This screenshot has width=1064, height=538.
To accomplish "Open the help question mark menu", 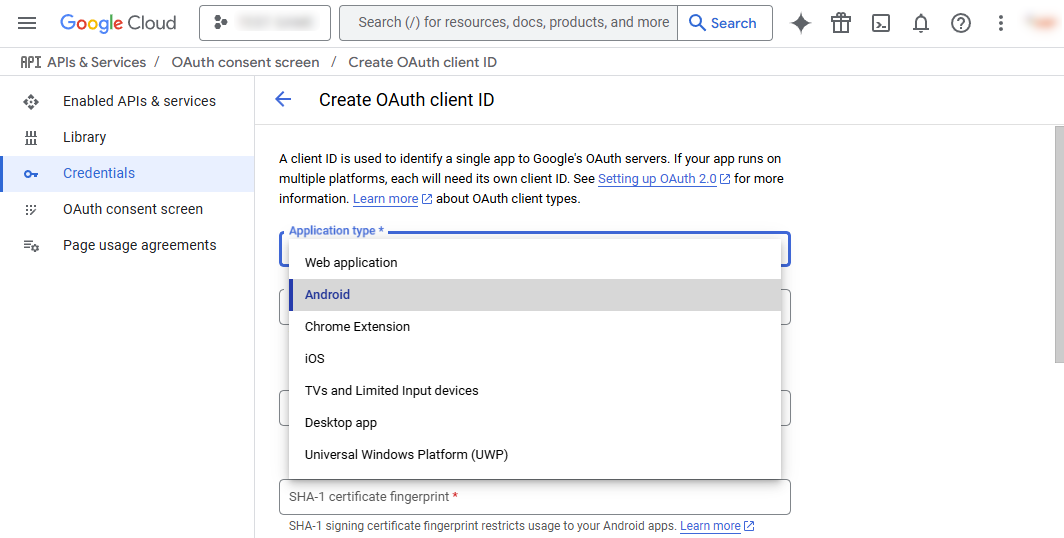I will [x=961, y=23].
